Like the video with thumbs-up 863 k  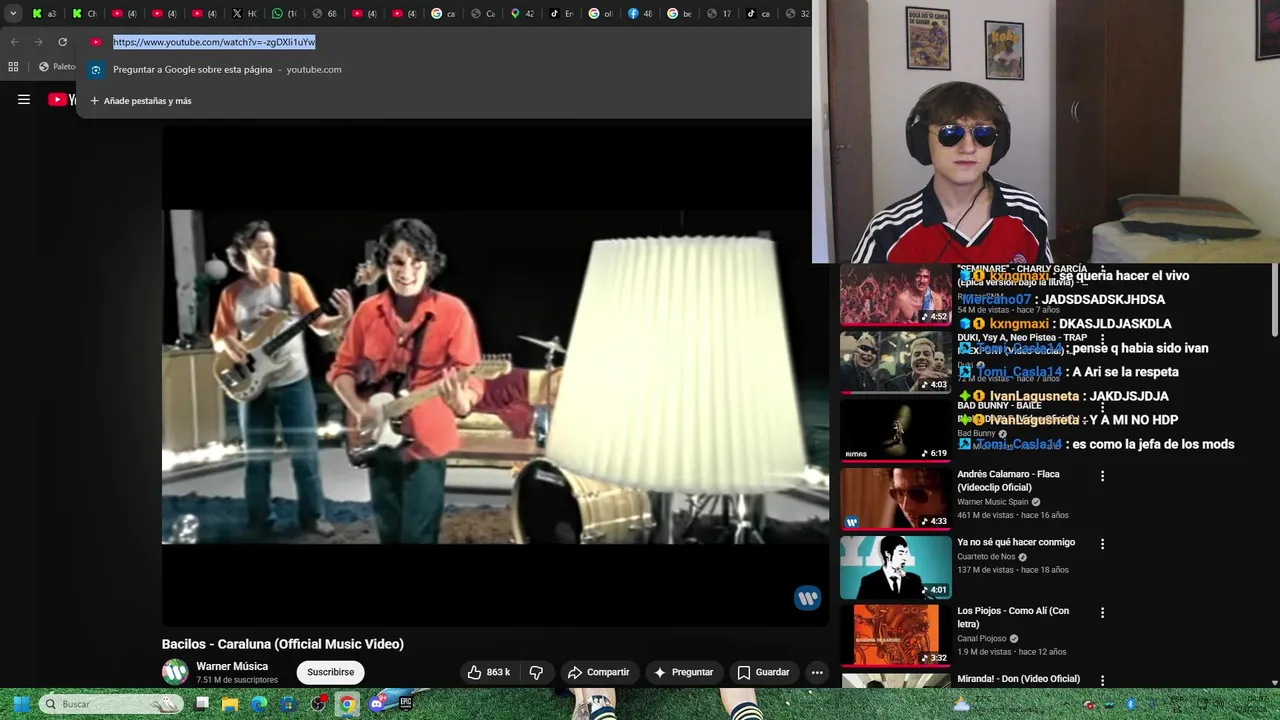[x=489, y=672]
